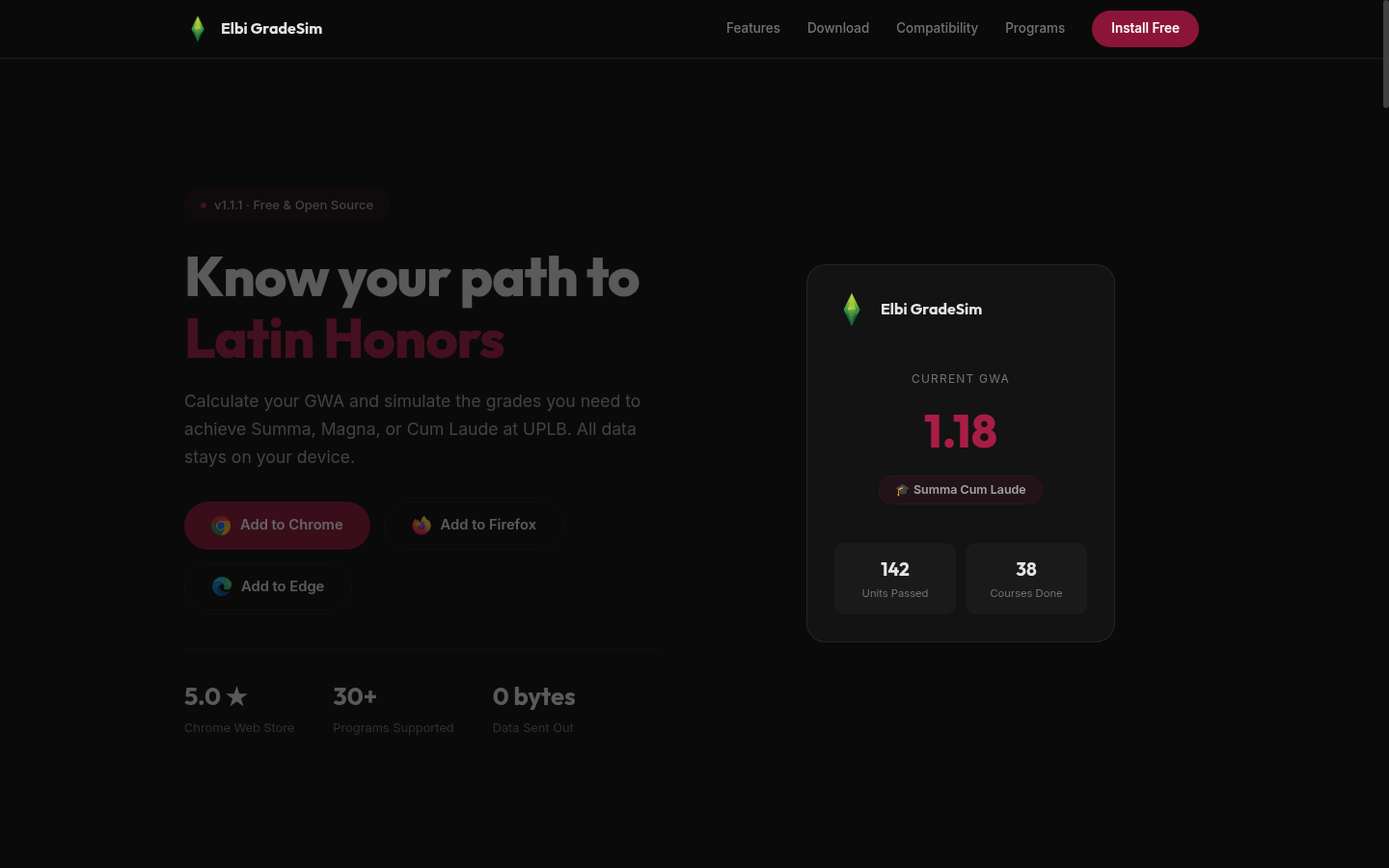Click the Edge icon in Add to Edge
This screenshot has height=868, width=1389.
click(222, 586)
